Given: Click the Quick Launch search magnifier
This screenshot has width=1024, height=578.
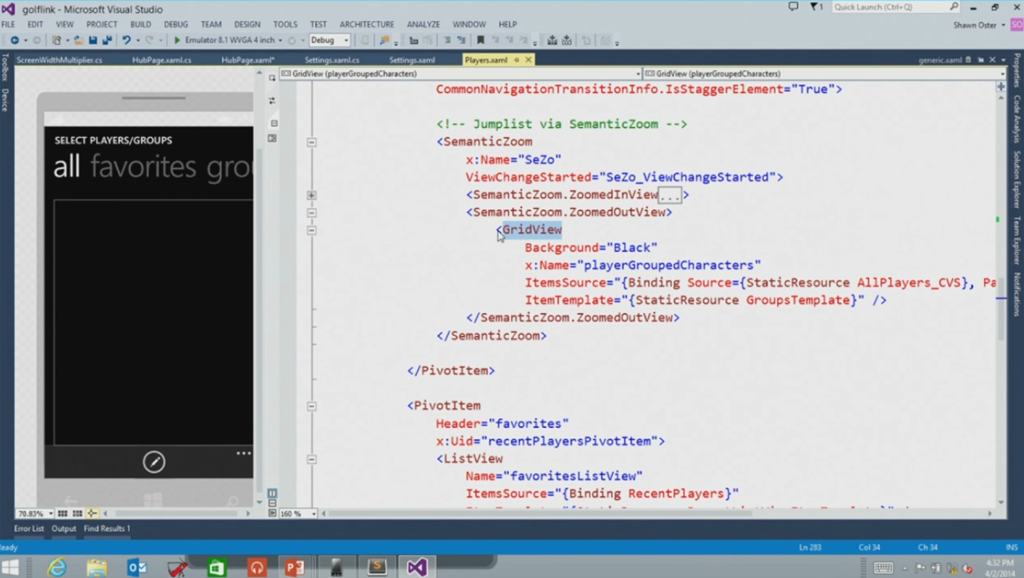Looking at the screenshot, I should [x=953, y=7].
